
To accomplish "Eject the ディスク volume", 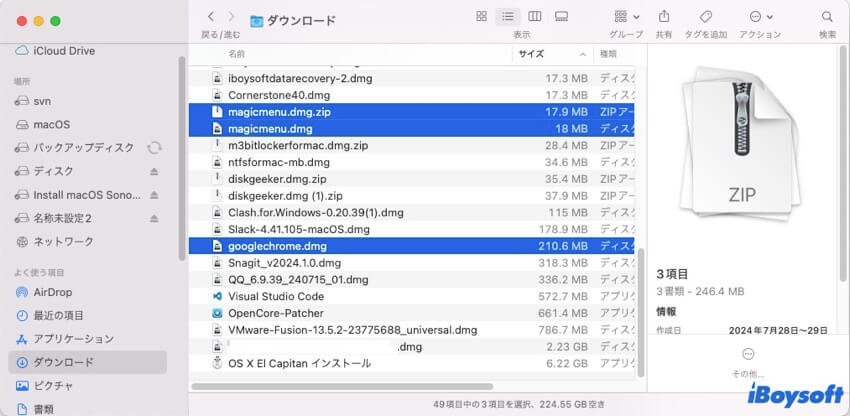I will point(154,171).
